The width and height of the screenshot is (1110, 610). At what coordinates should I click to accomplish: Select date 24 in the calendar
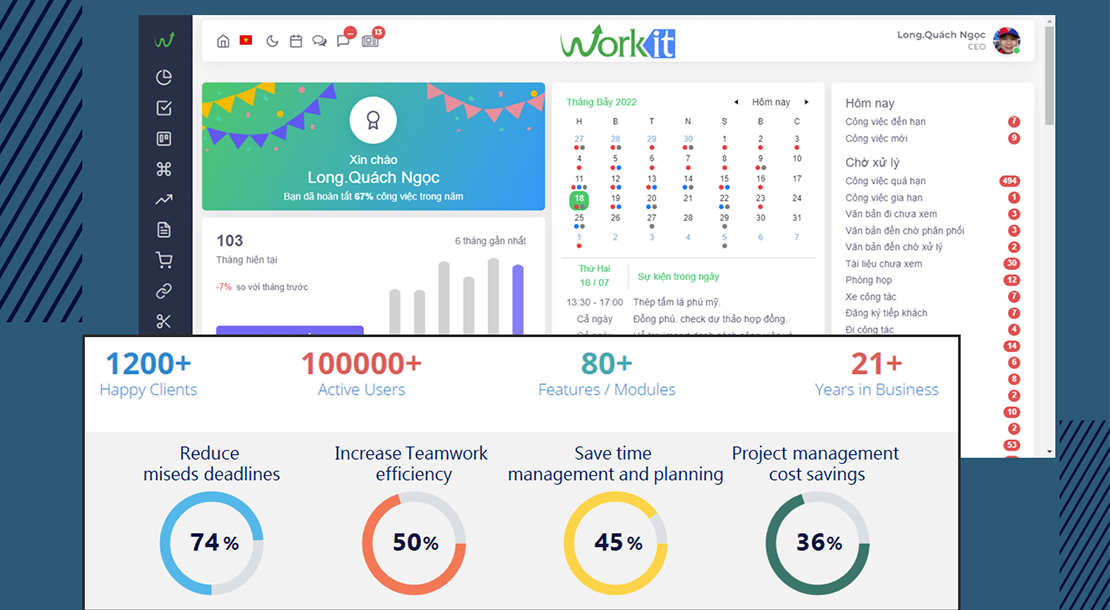pyautogui.click(x=796, y=198)
